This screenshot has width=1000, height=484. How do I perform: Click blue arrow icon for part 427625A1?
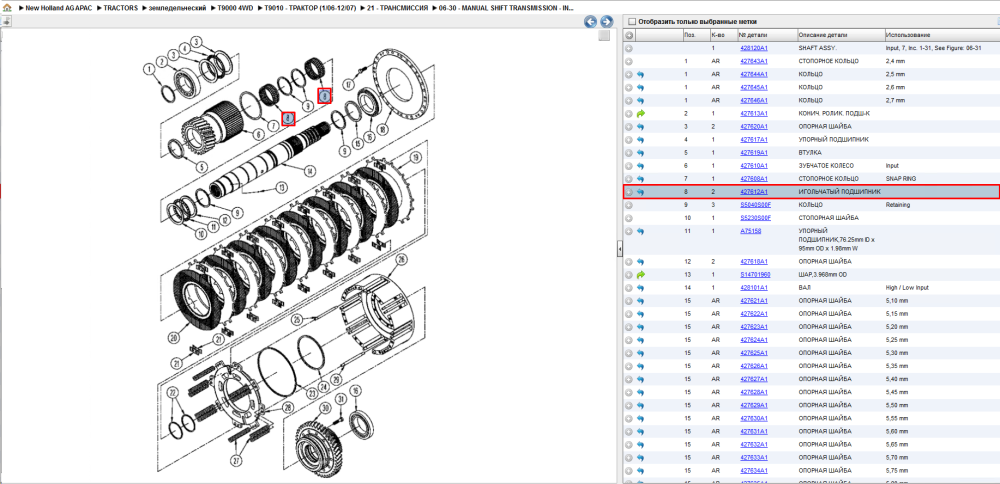640,353
